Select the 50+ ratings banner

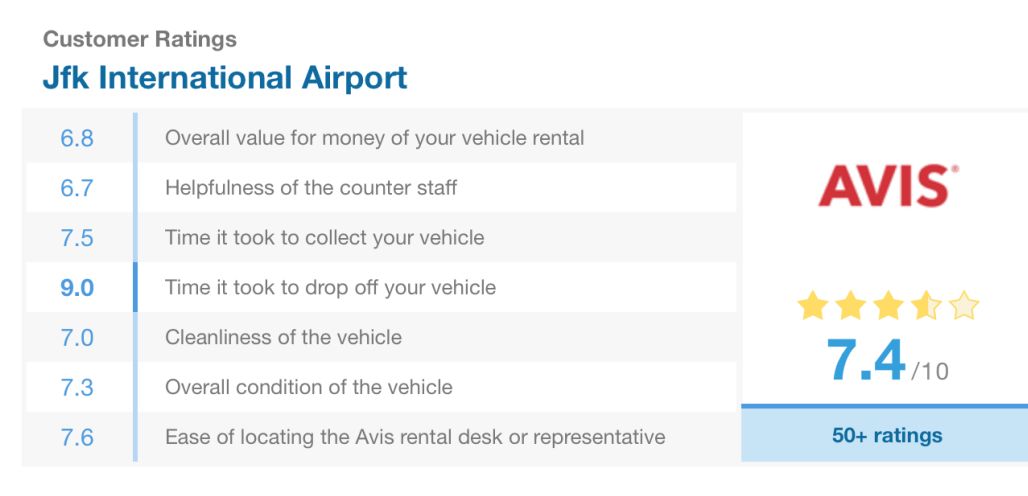tap(886, 435)
